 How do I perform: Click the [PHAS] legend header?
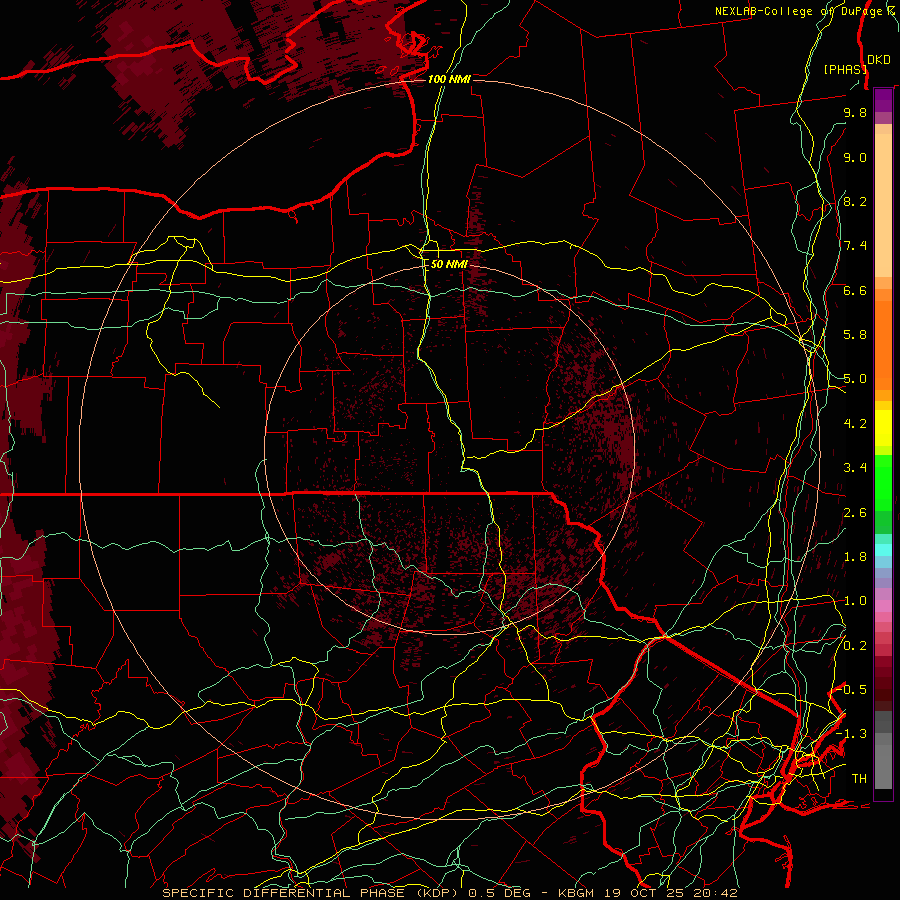point(844,69)
